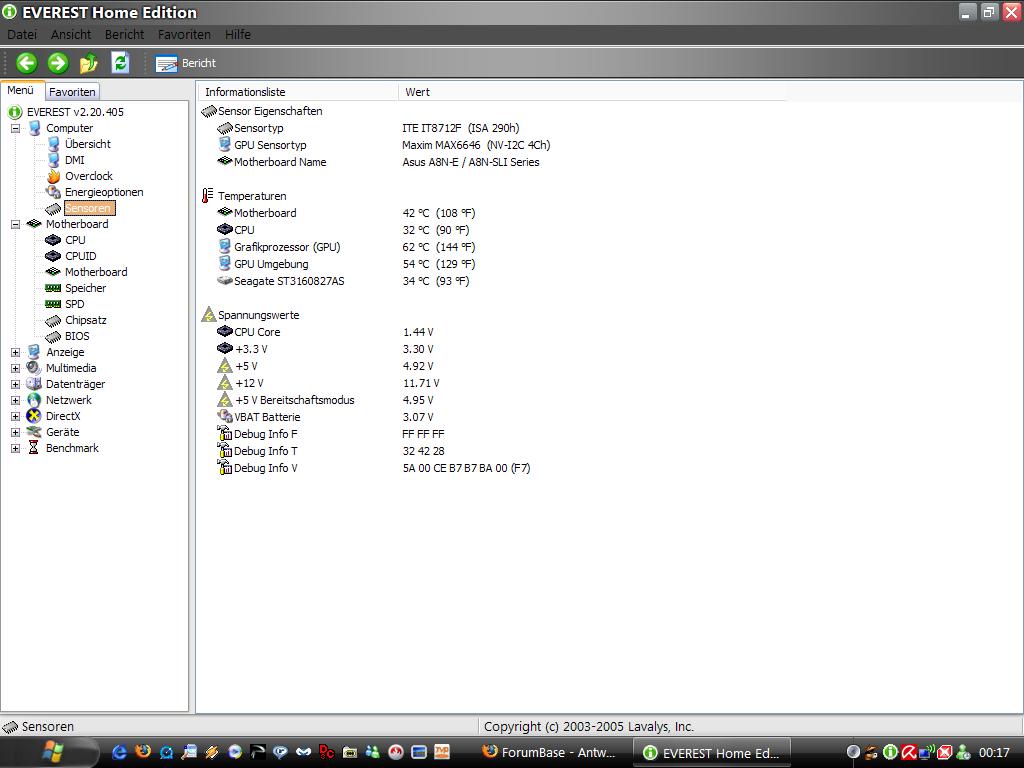The image size is (1024, 768).
Task: Switch to the Favoriten tab in sidebar
Action: 72,92
